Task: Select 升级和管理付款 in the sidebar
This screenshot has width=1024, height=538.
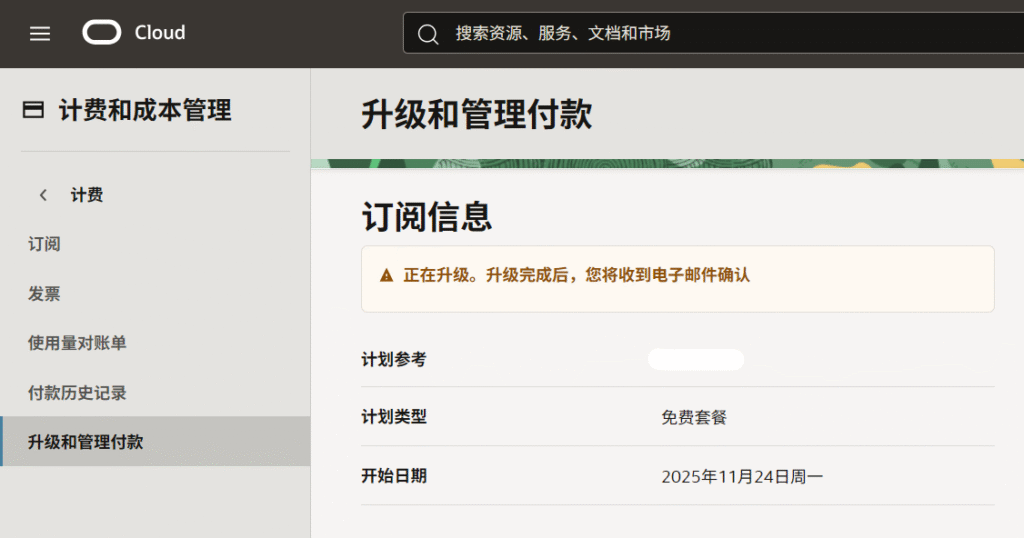Action: click(85, 442)
